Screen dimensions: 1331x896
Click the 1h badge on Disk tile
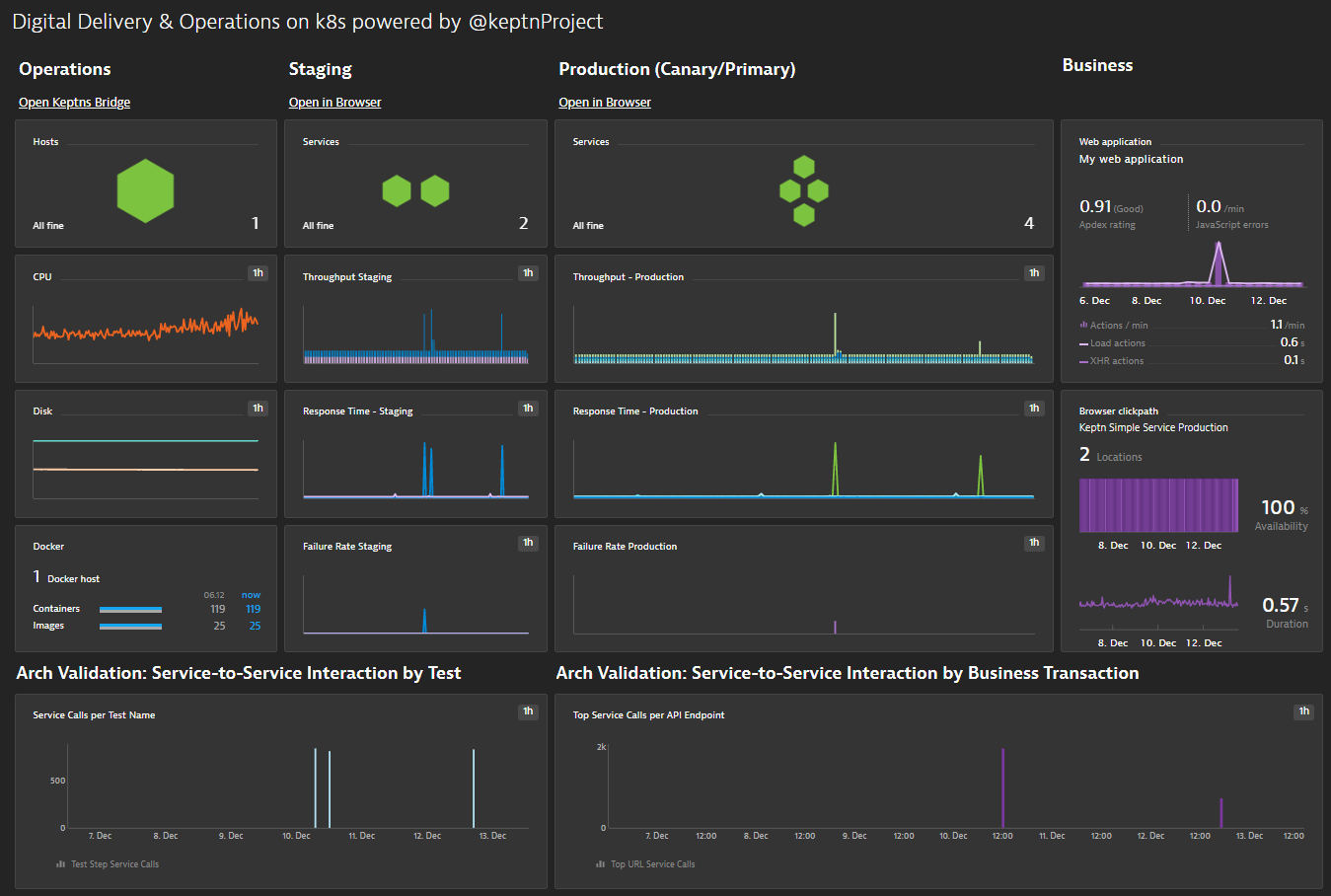(258, 408)
